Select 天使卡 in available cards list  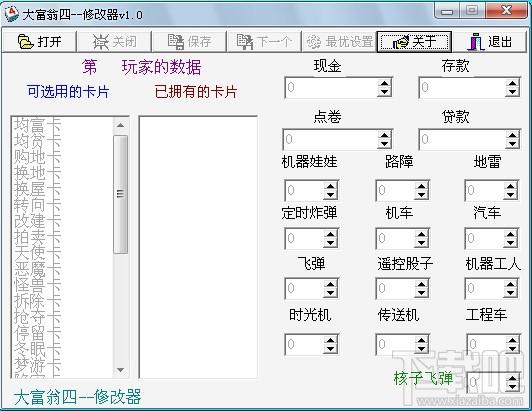pos(37,252)
